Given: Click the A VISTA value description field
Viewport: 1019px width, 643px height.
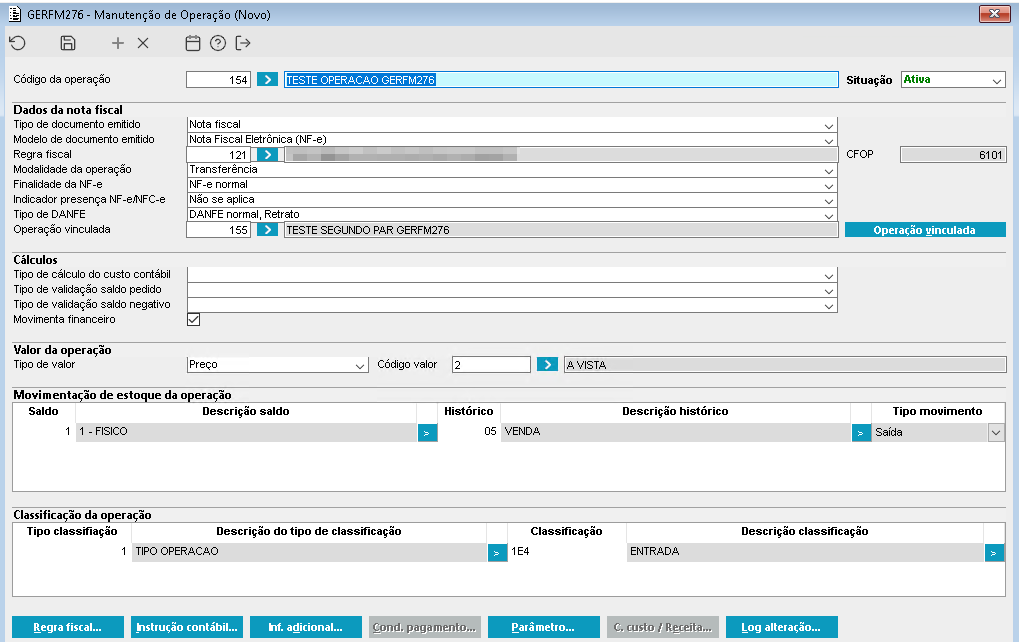Looking at the screenshot, I should (785, 365).
